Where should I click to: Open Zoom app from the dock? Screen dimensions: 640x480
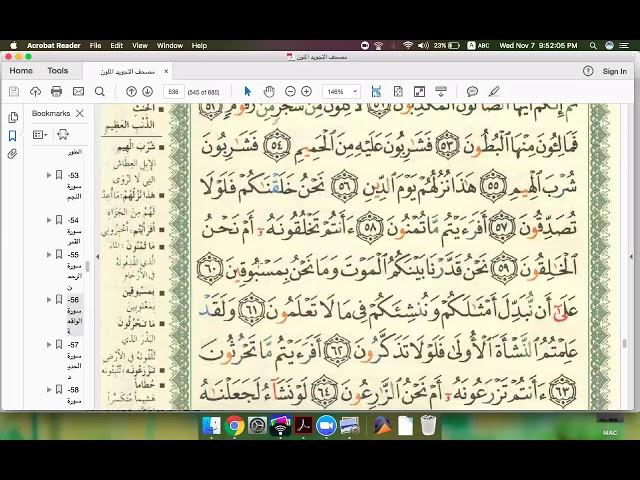(x=326, y=426)
